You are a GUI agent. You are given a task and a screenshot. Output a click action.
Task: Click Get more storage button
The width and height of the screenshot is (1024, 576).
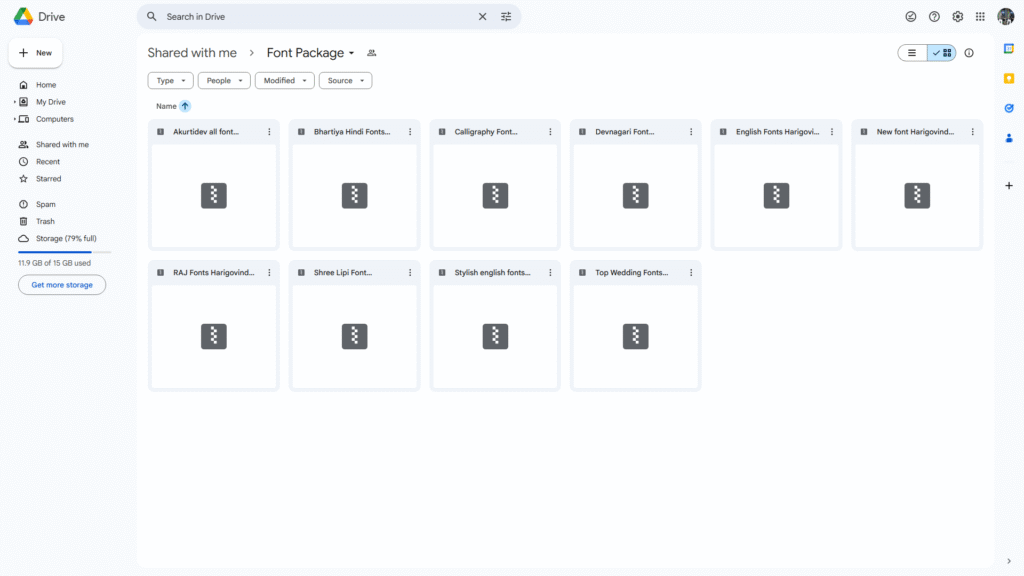tap(62, 285)
